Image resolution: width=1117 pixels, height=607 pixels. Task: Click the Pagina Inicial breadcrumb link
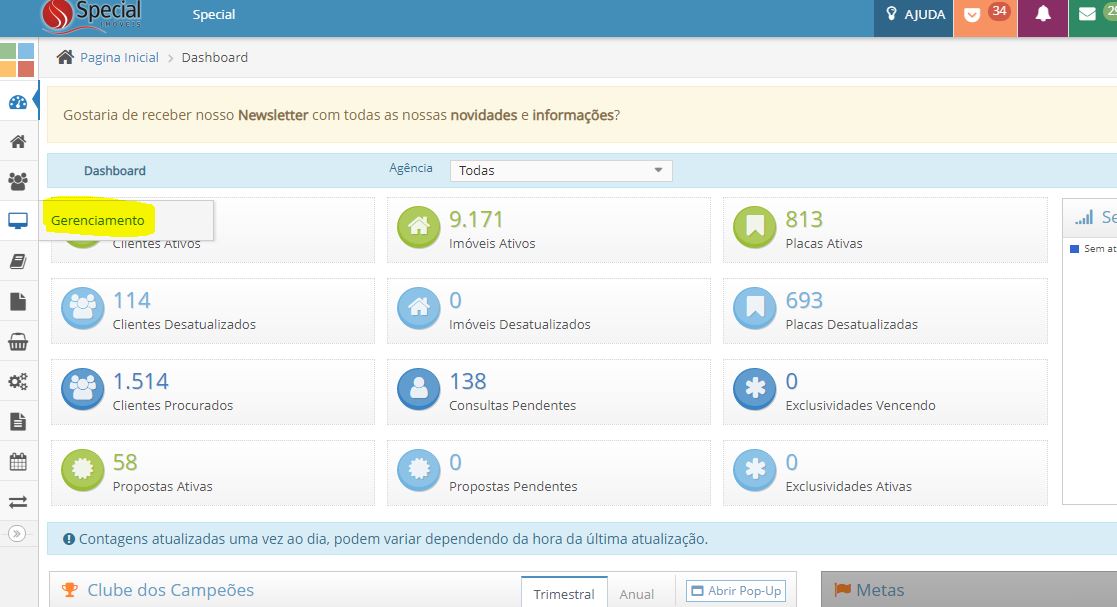[x=119, y=58]
